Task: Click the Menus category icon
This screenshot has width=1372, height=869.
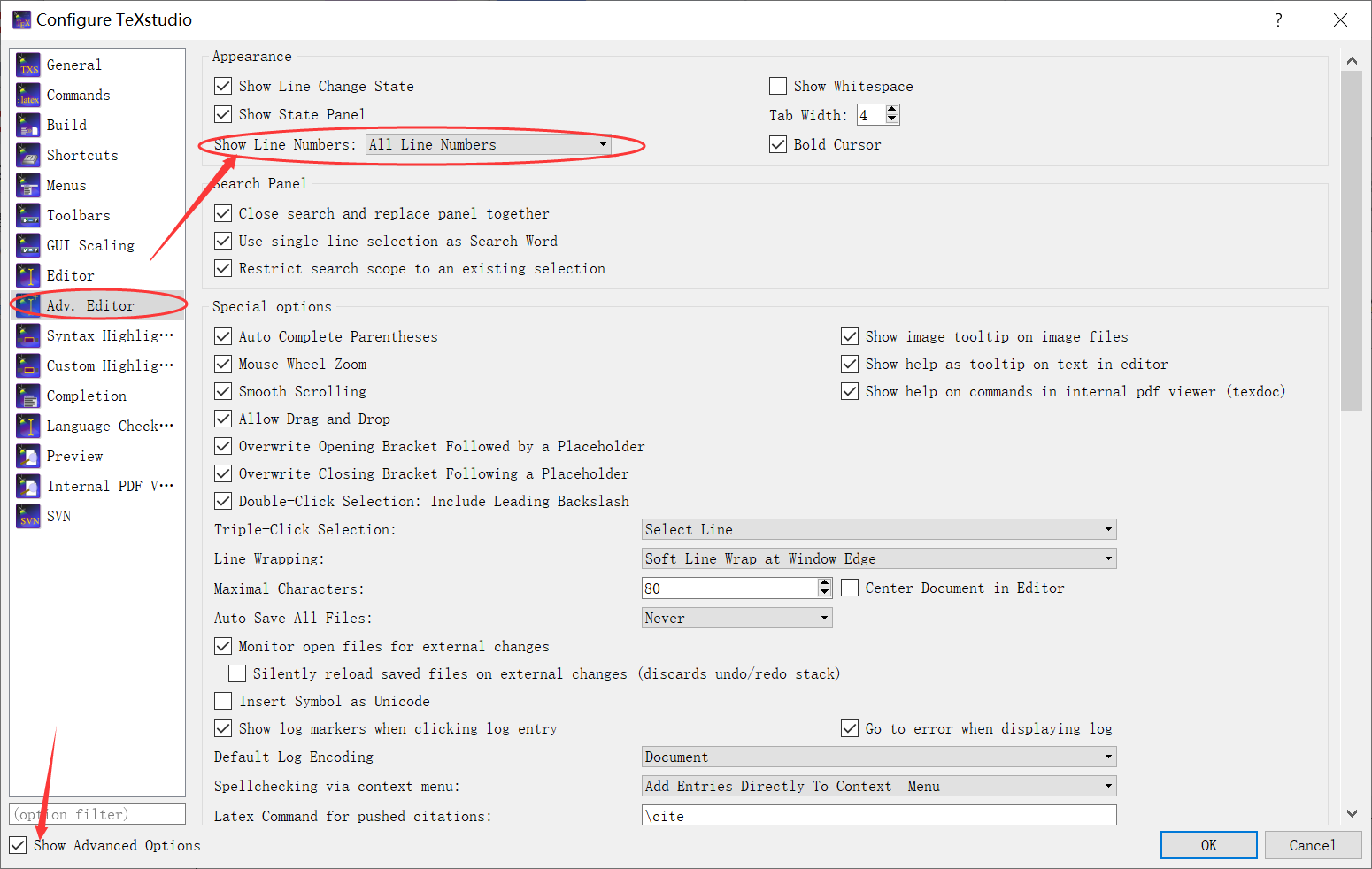Action: (28, 185)
